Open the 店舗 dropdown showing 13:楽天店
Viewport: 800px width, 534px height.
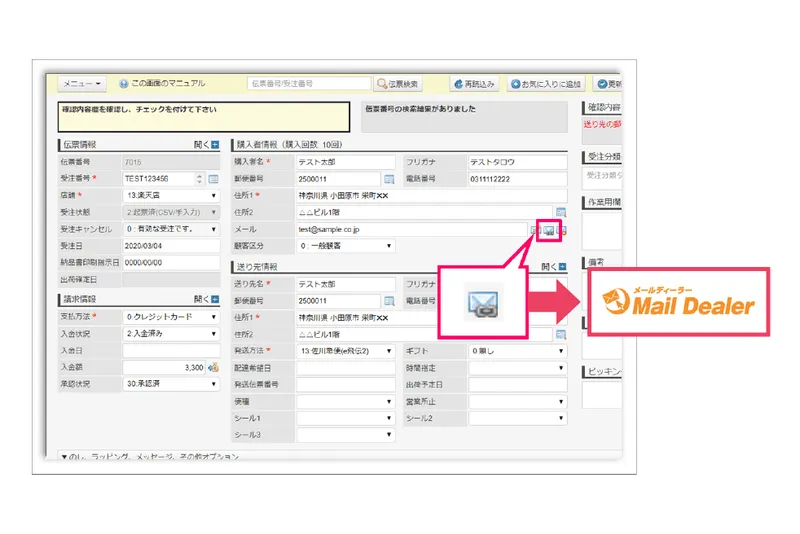tap(171, 195)
